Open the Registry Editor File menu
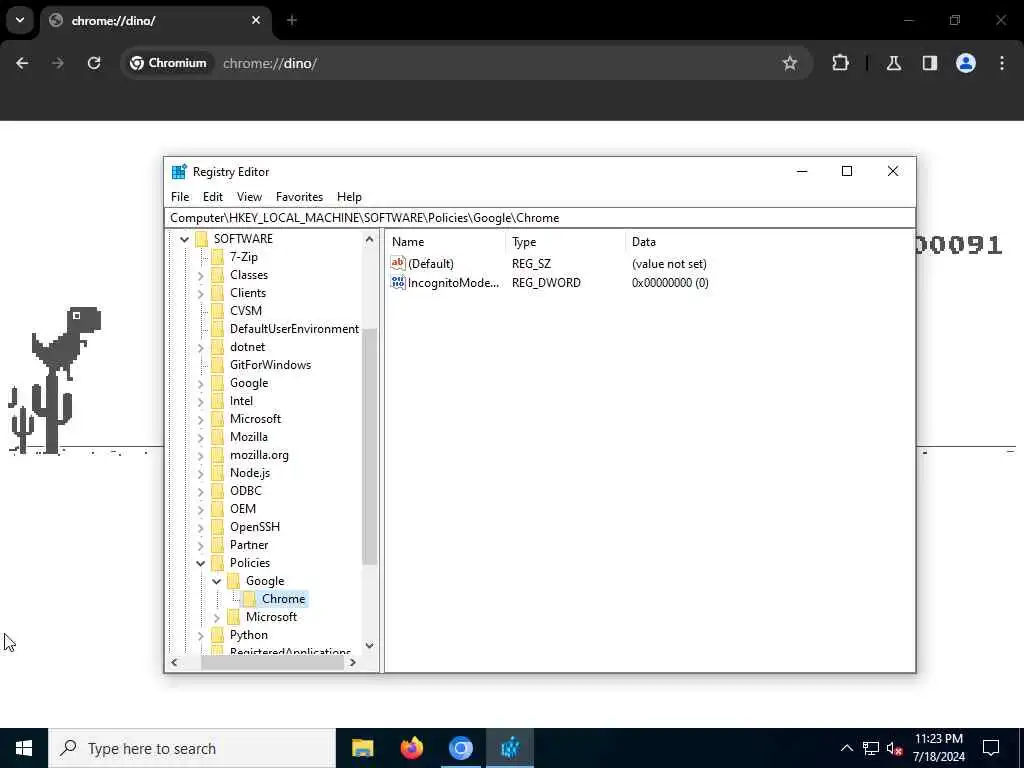 [180, 197]
